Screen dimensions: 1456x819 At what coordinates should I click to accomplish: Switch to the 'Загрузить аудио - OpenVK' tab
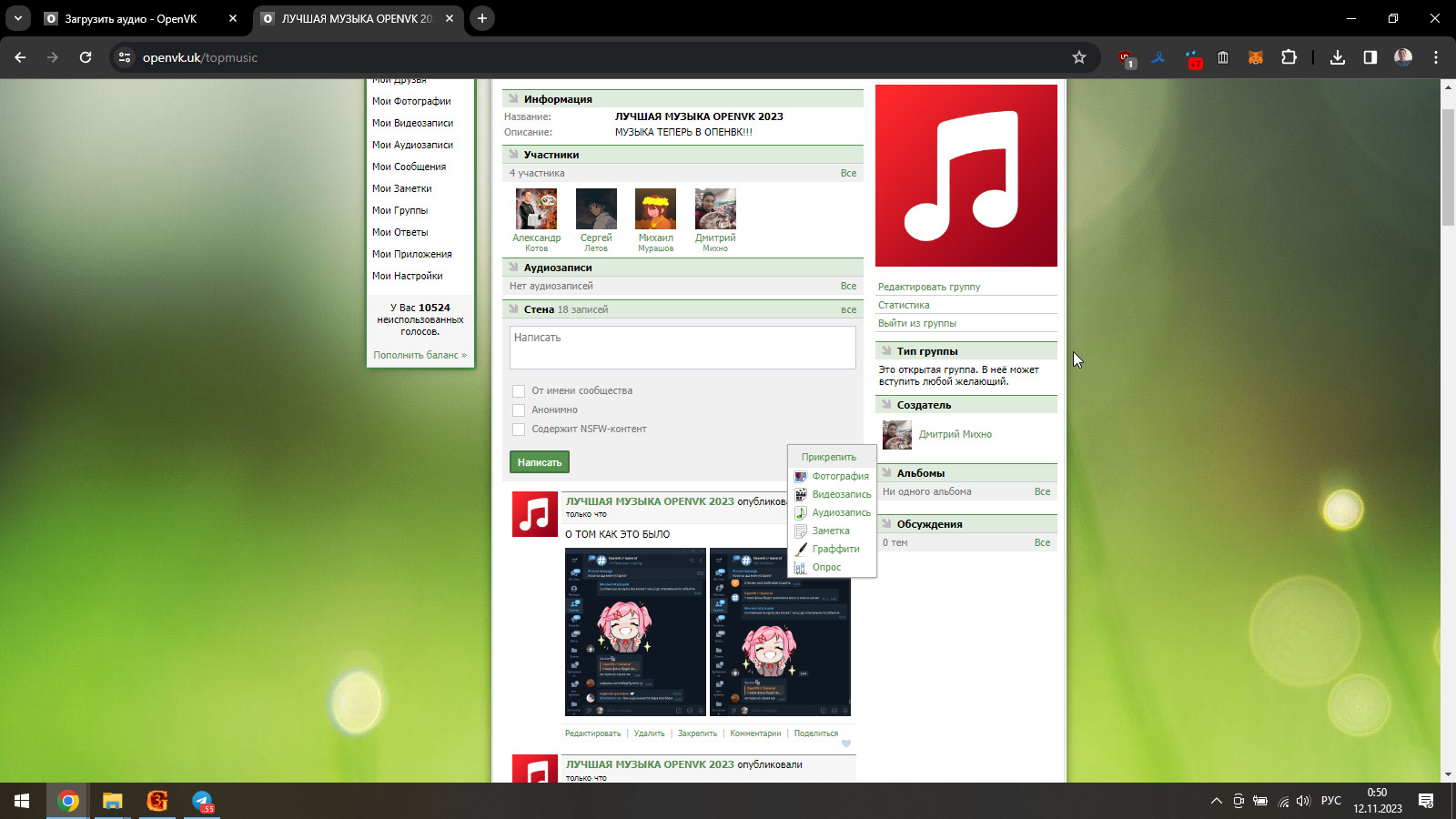[141, 18]
